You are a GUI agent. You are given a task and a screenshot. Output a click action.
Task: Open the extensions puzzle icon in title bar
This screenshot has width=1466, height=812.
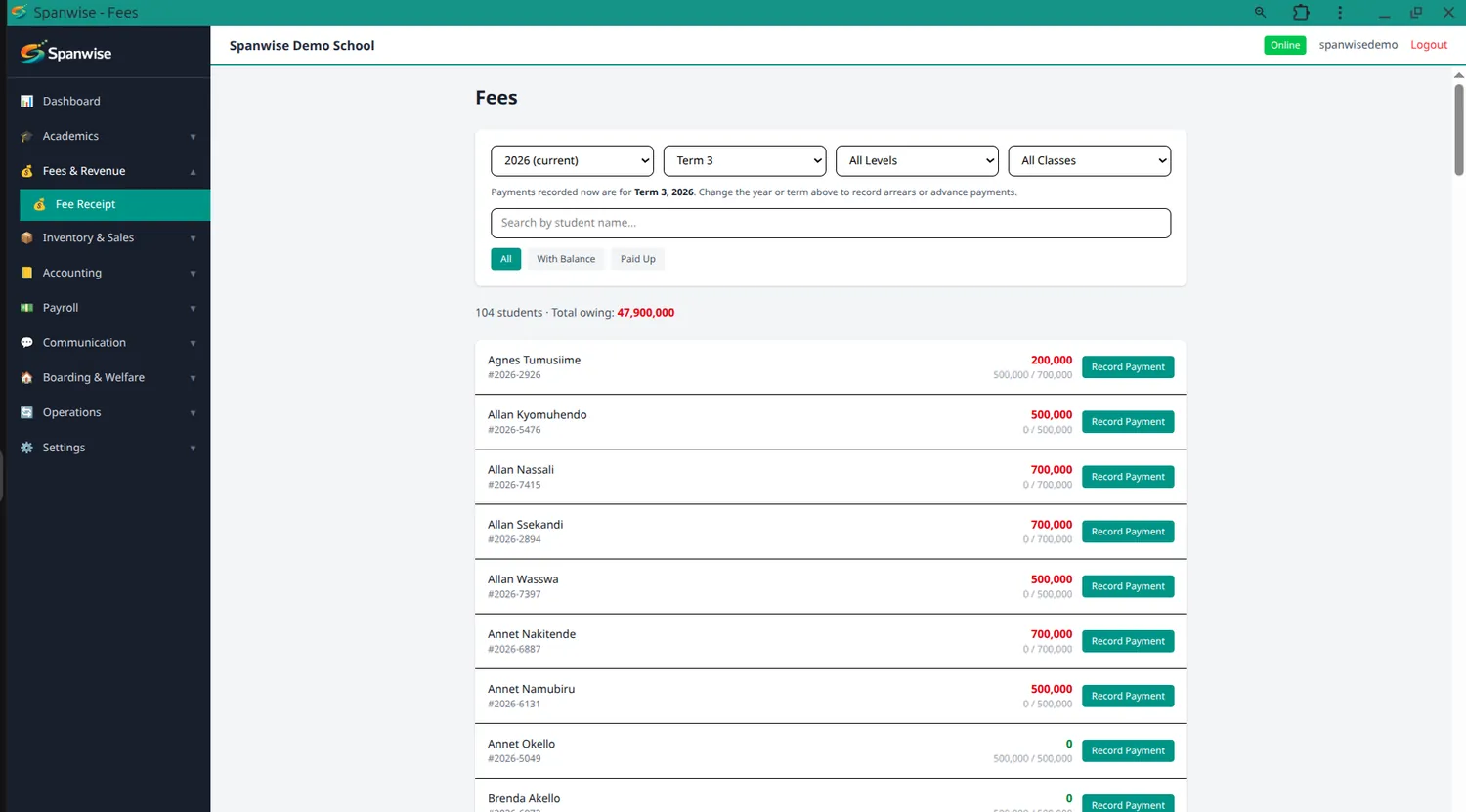point(1301,13)
